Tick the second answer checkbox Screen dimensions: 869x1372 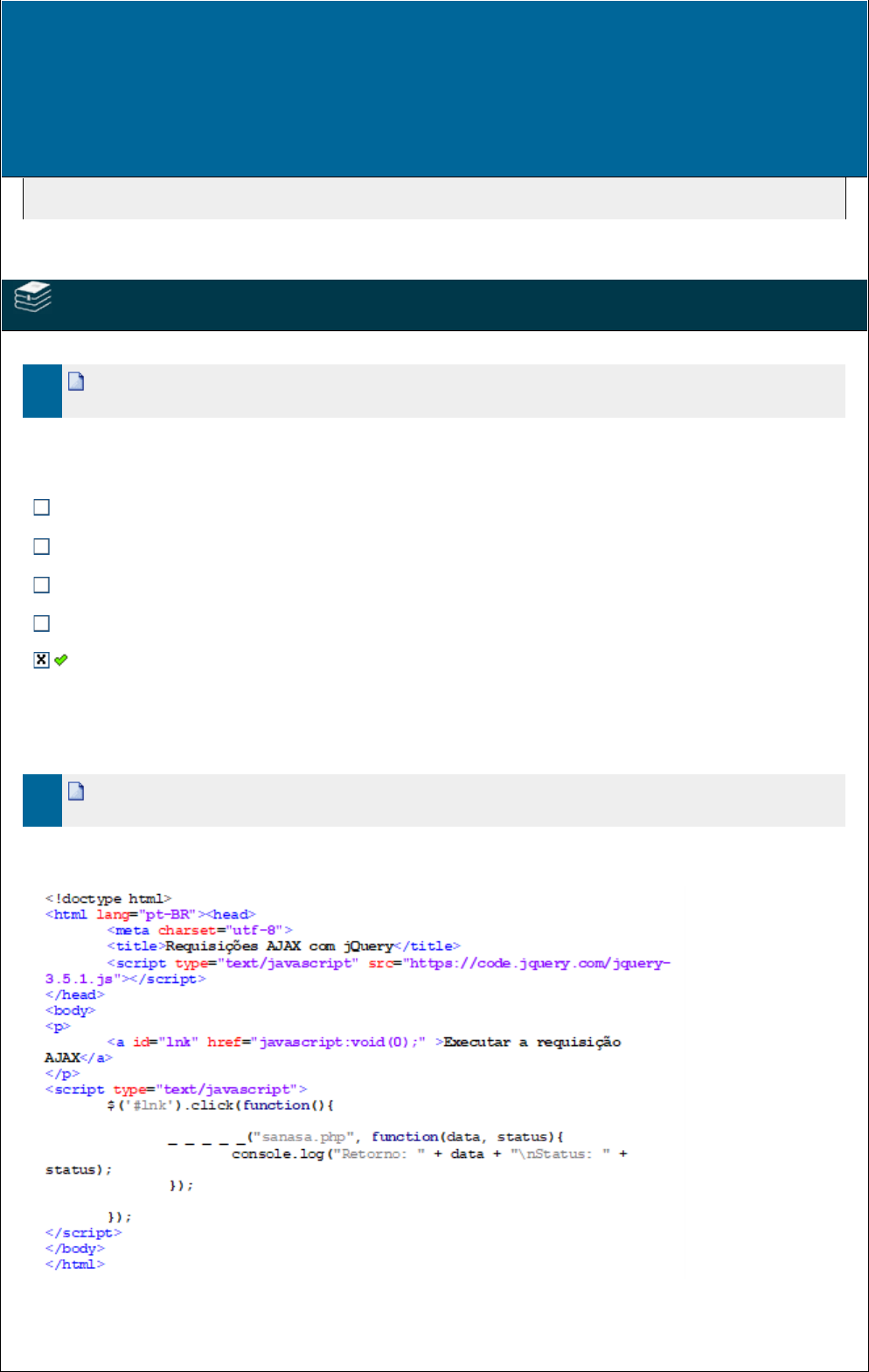pos(41,546)
